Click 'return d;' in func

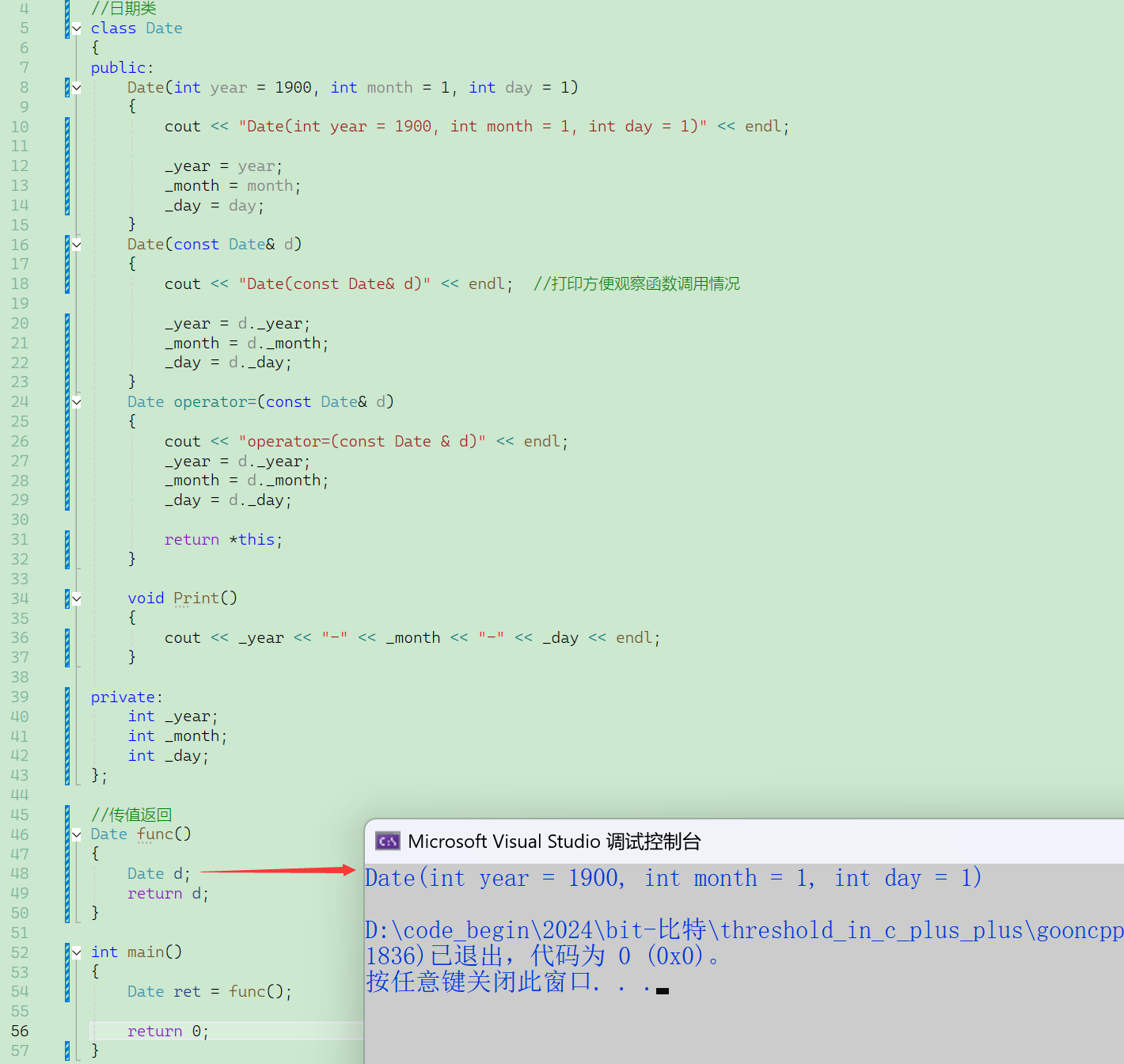tap(168, 894)
